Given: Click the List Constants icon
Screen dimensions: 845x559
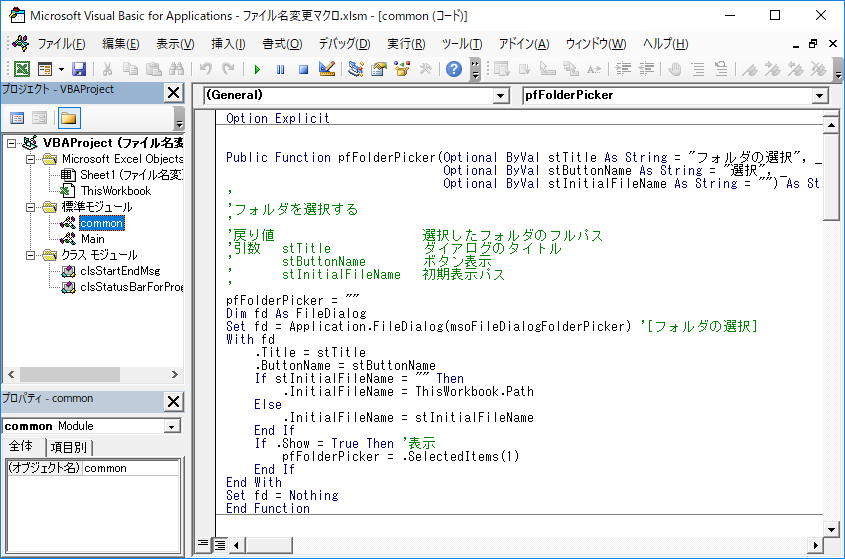Looking at the screenshot, I should click(524, 69).
